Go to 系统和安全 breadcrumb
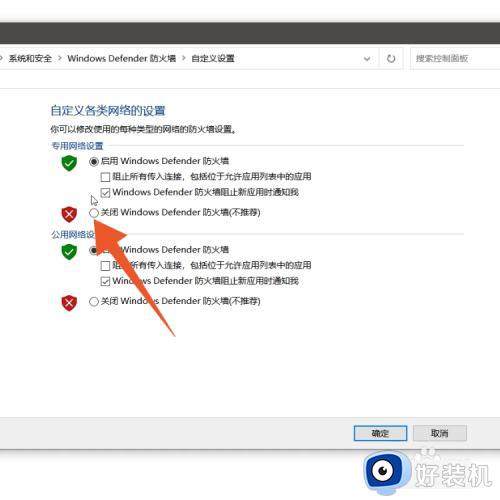The width and height of the screenshot is (500, 500). pyautogui.click(x=30, y=59)
